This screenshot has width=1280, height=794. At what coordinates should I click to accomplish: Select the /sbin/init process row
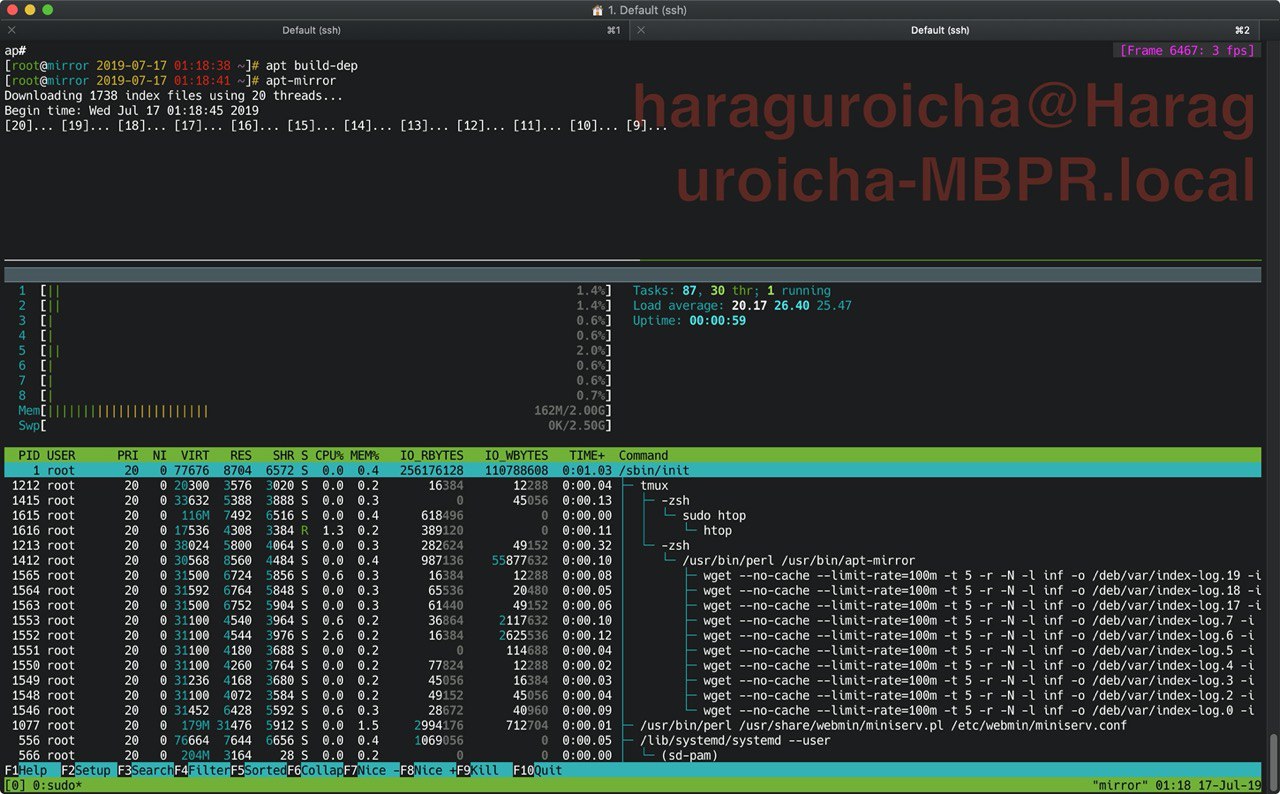tap(632, 470)
